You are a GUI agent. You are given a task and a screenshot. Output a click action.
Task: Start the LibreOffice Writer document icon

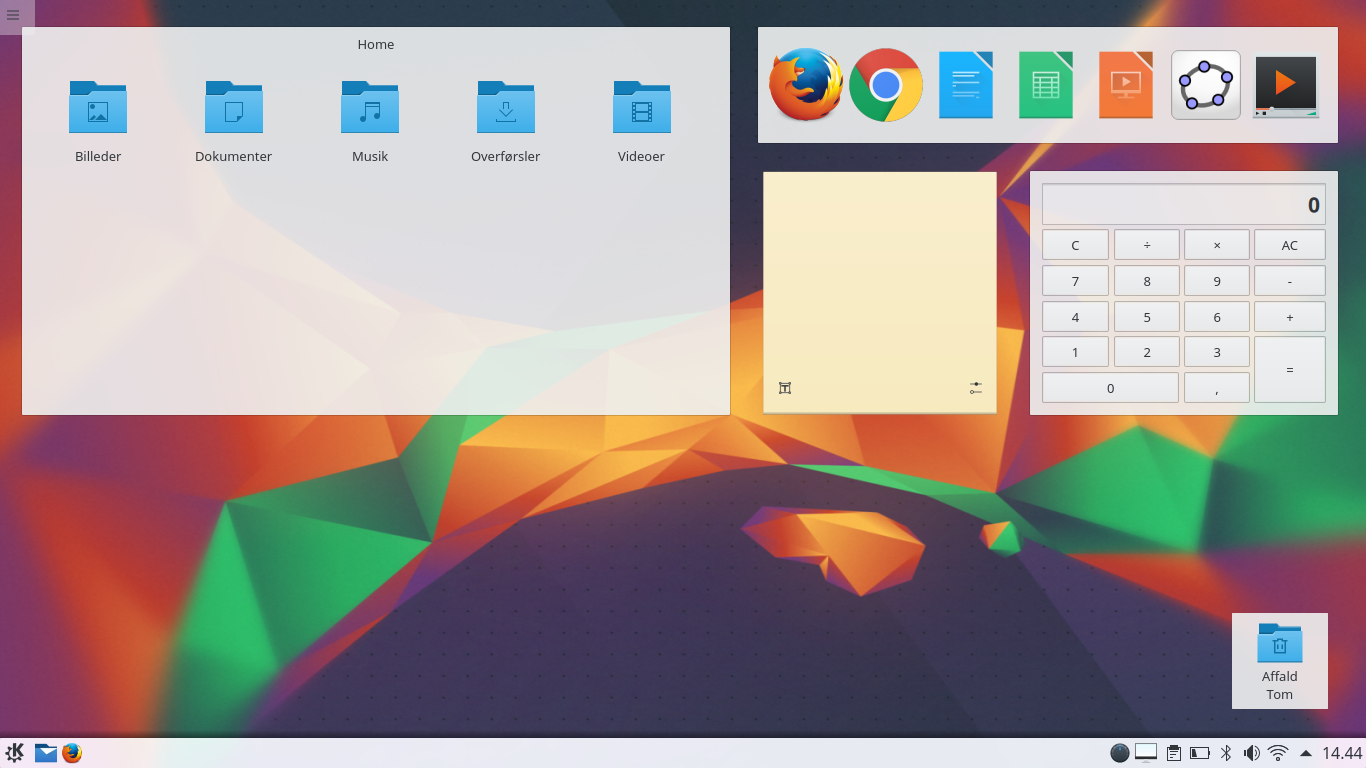(x=966, y=85)
